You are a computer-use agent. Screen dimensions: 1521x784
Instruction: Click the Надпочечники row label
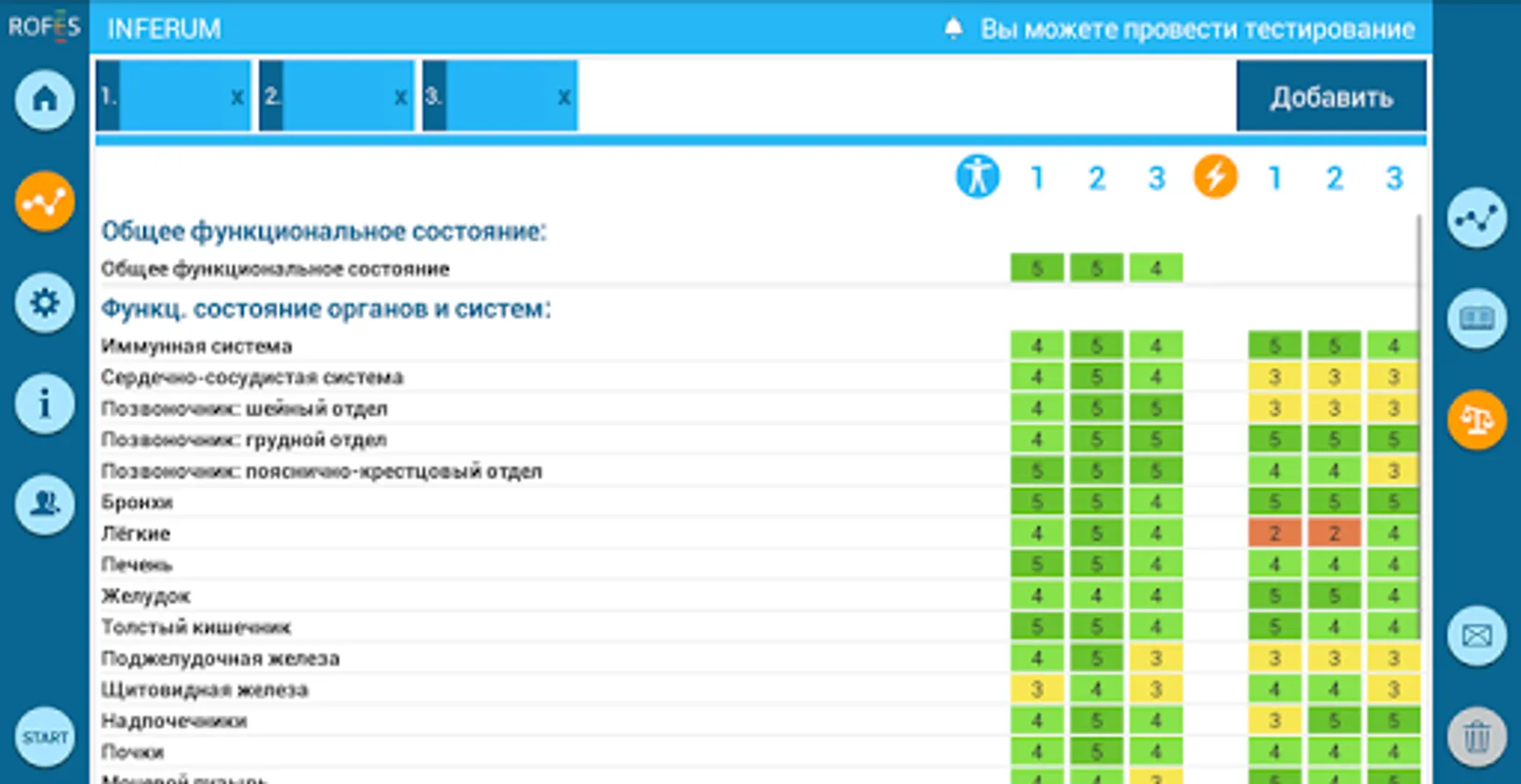[174, 720]
